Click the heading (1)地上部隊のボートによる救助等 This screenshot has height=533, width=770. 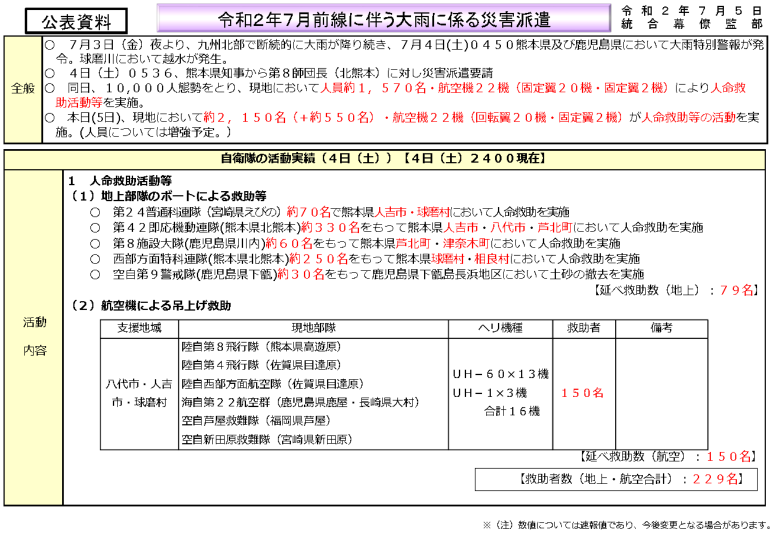tap(169, 196)
